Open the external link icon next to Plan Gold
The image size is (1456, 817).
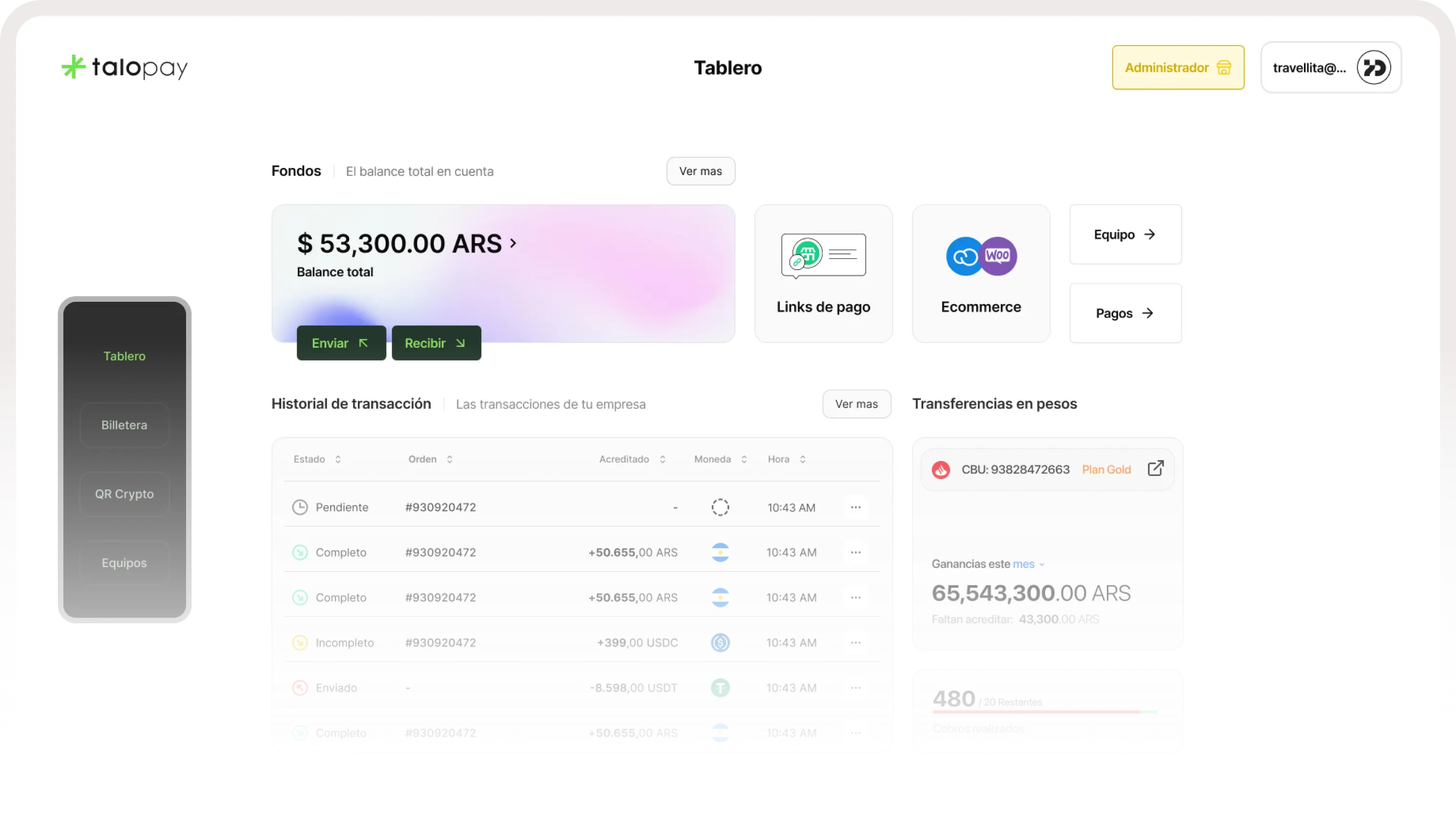click(1156, 469)
